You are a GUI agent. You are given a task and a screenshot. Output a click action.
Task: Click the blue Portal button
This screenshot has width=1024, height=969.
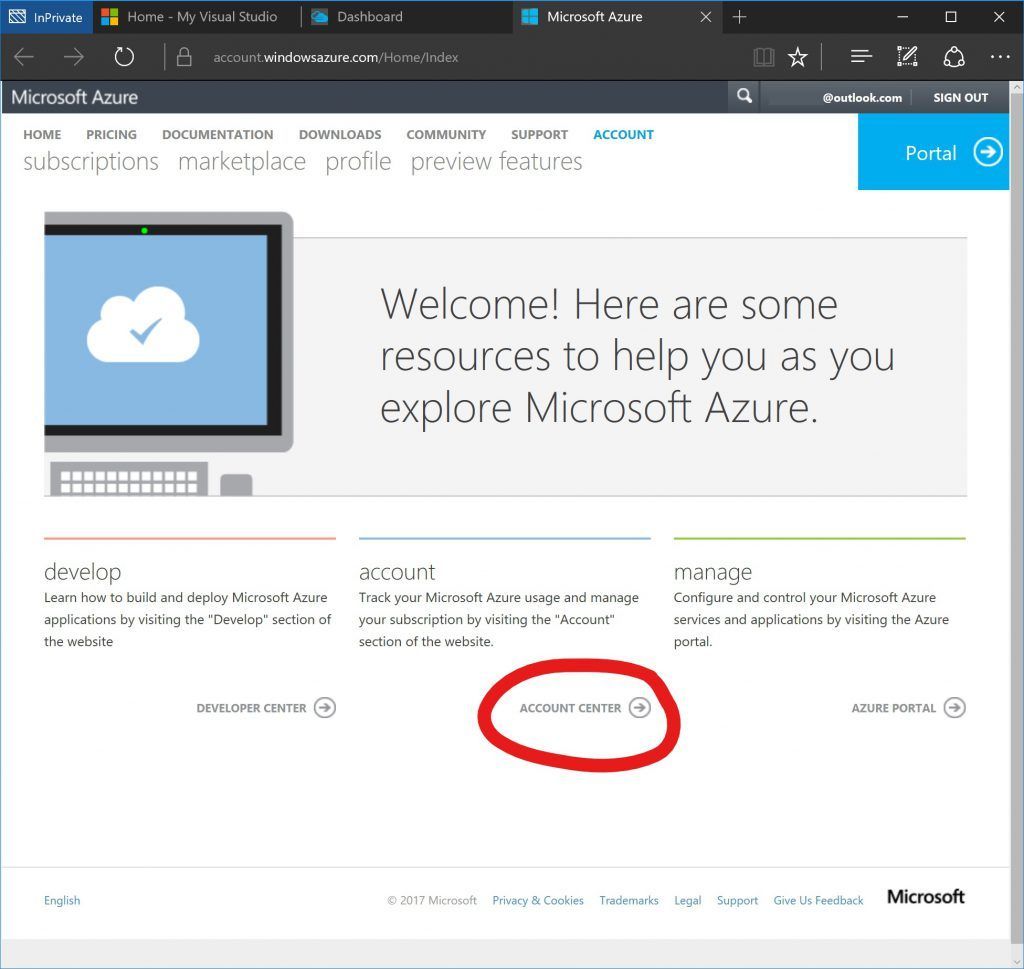pyautogui.click(x=933, y=152)
